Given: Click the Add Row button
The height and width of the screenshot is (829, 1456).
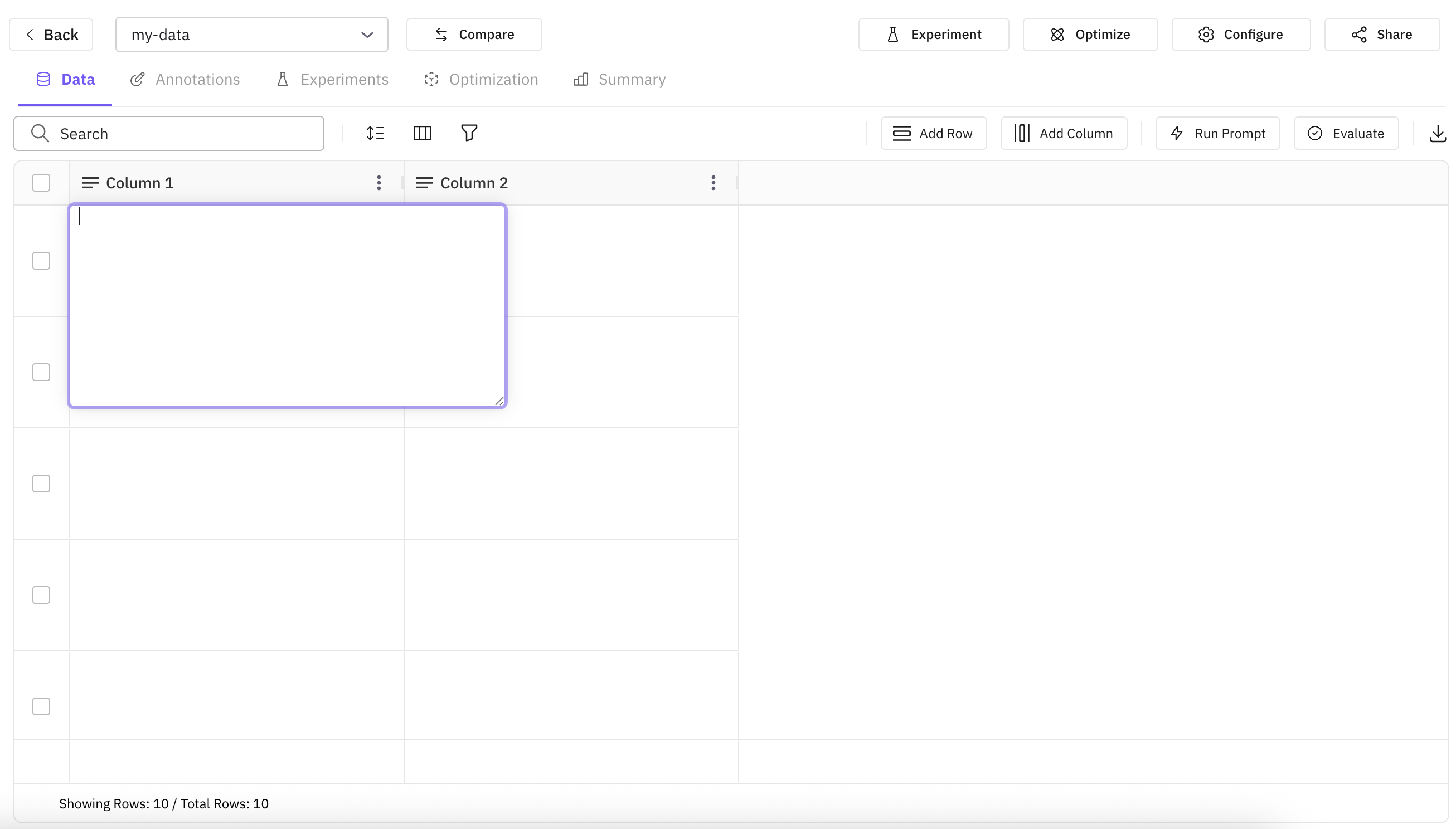Looking at the screenshot, I should tap(933, 133).
